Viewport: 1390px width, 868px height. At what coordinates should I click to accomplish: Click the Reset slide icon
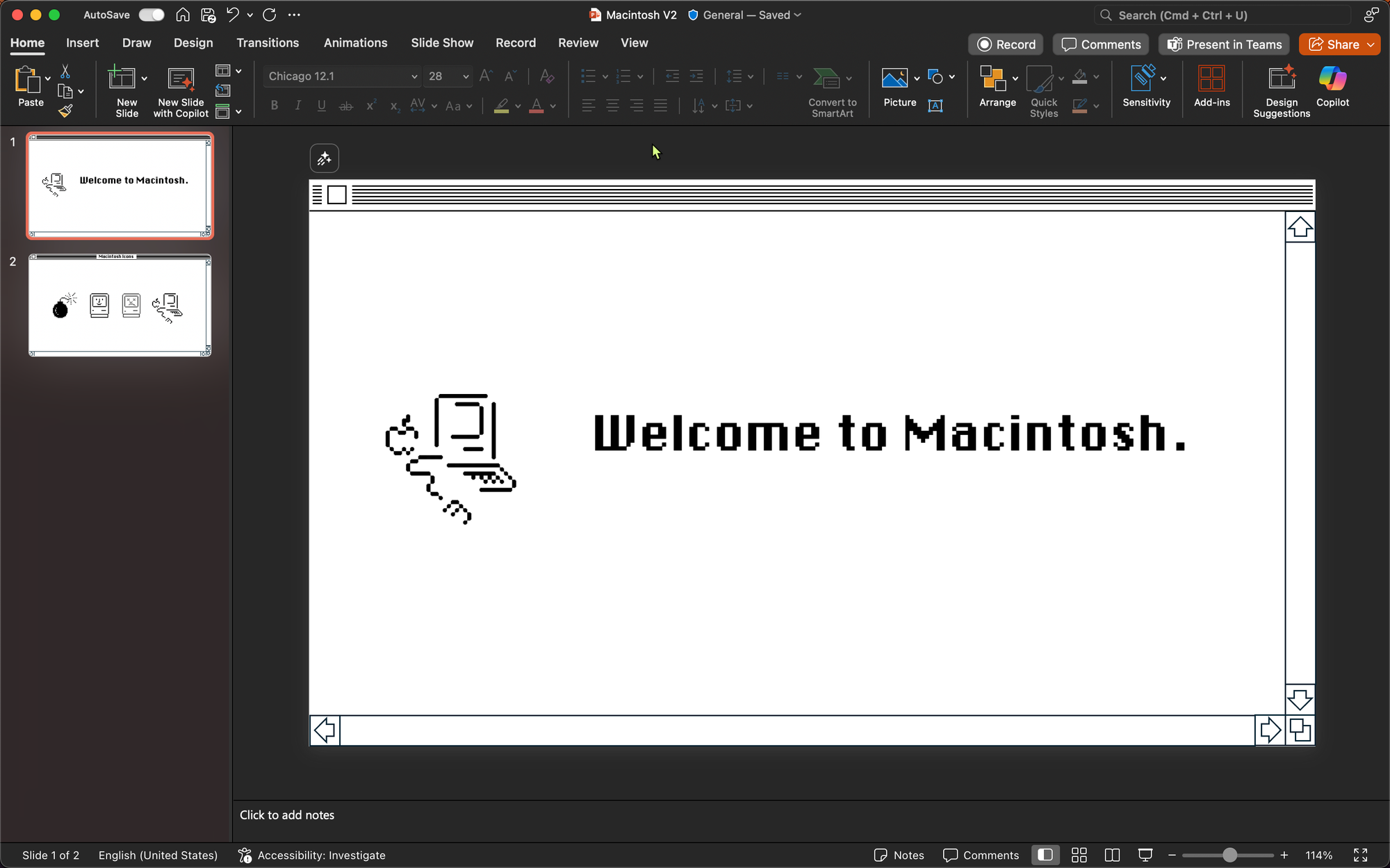pyautogui.click(x=223, y=90)
